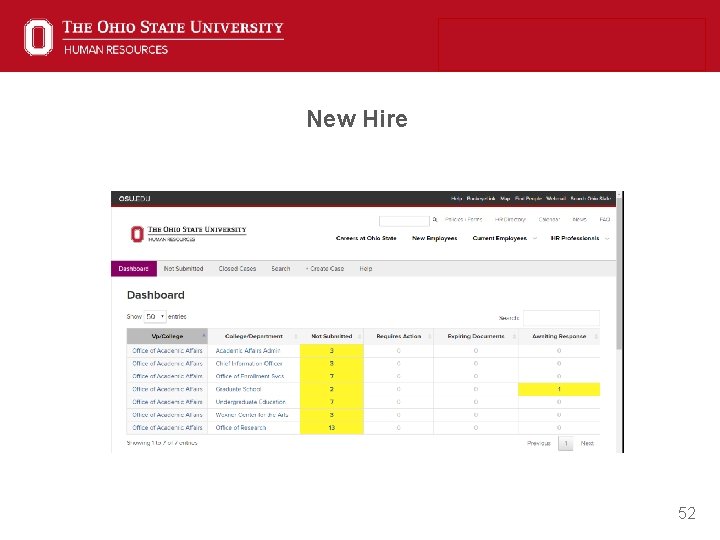The height and width of the screenshot is (540, 720).
Task: Open the Graduate School department link
Action: pos(238,389)
